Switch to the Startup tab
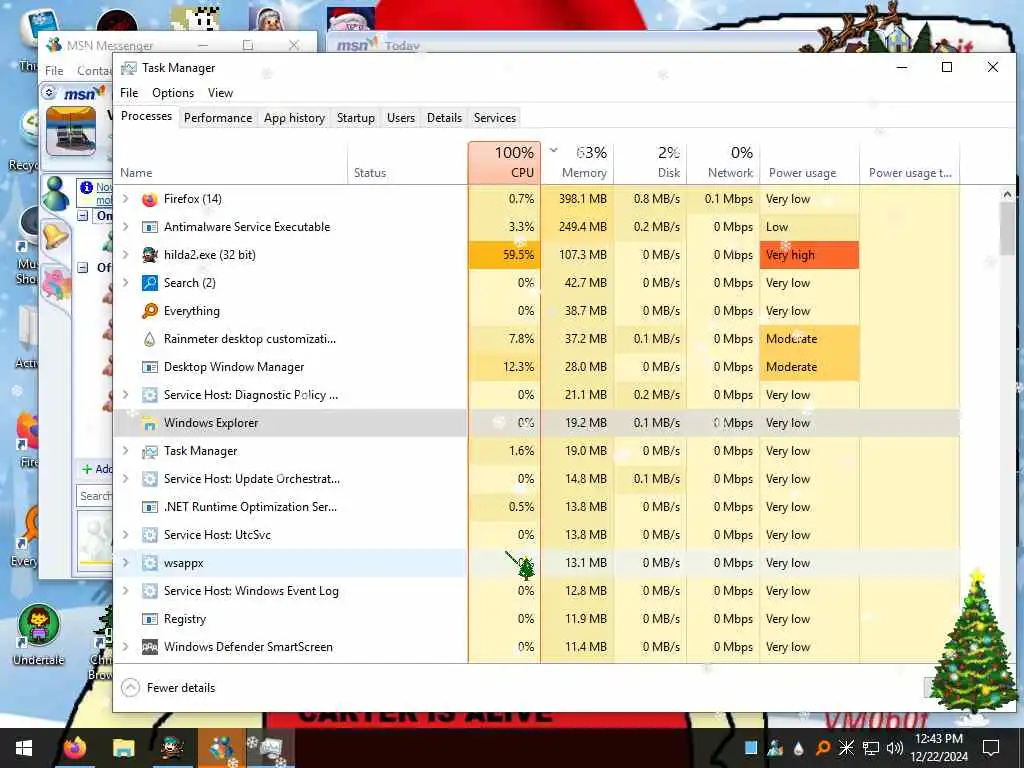Screen dimensions: 1024x768 355,118
